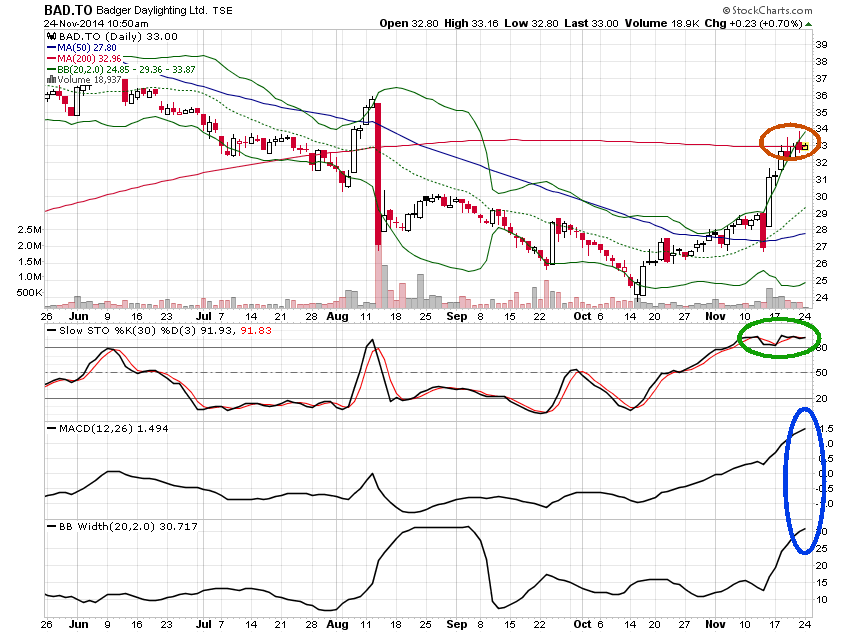850x633 pixels.
Task: Select the Volume 18,937 legend entry
Action: 89,80
